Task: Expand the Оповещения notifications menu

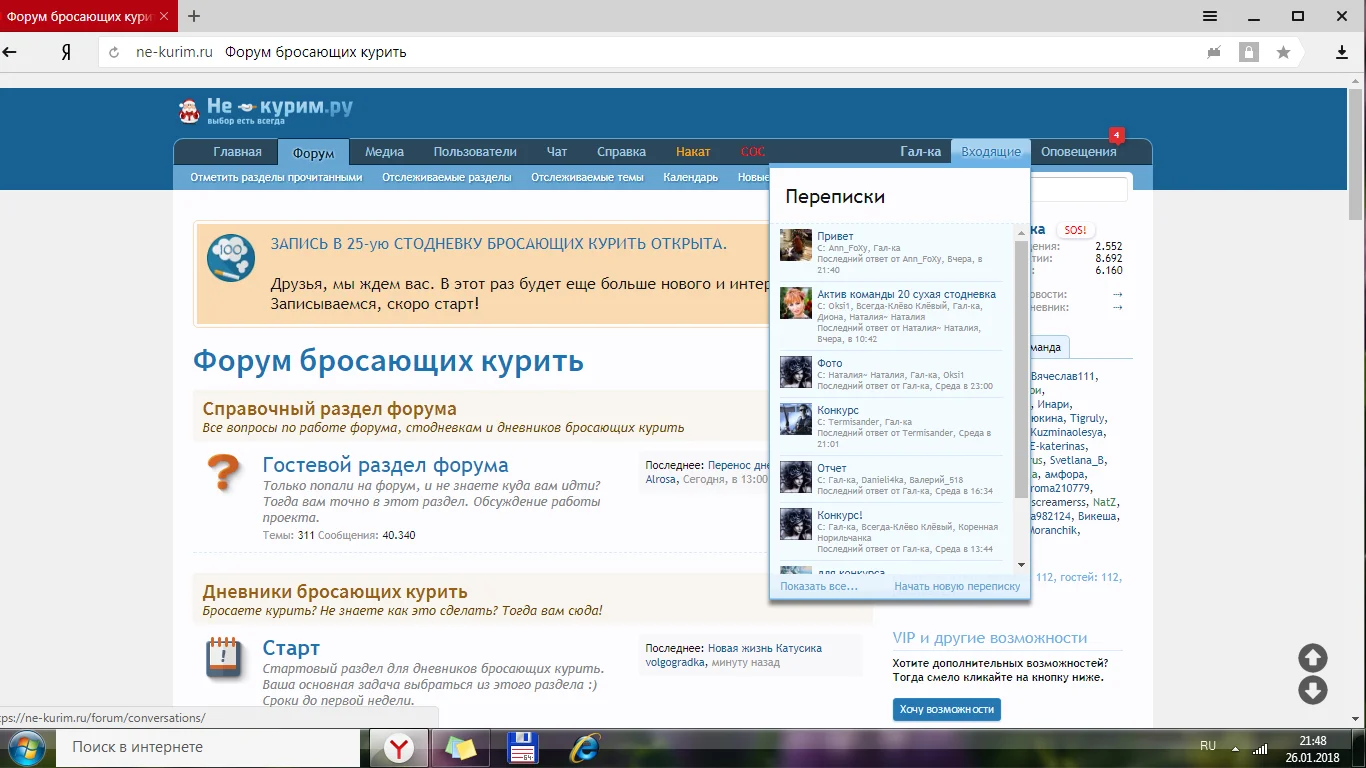Action: [x=1078, y=152]
